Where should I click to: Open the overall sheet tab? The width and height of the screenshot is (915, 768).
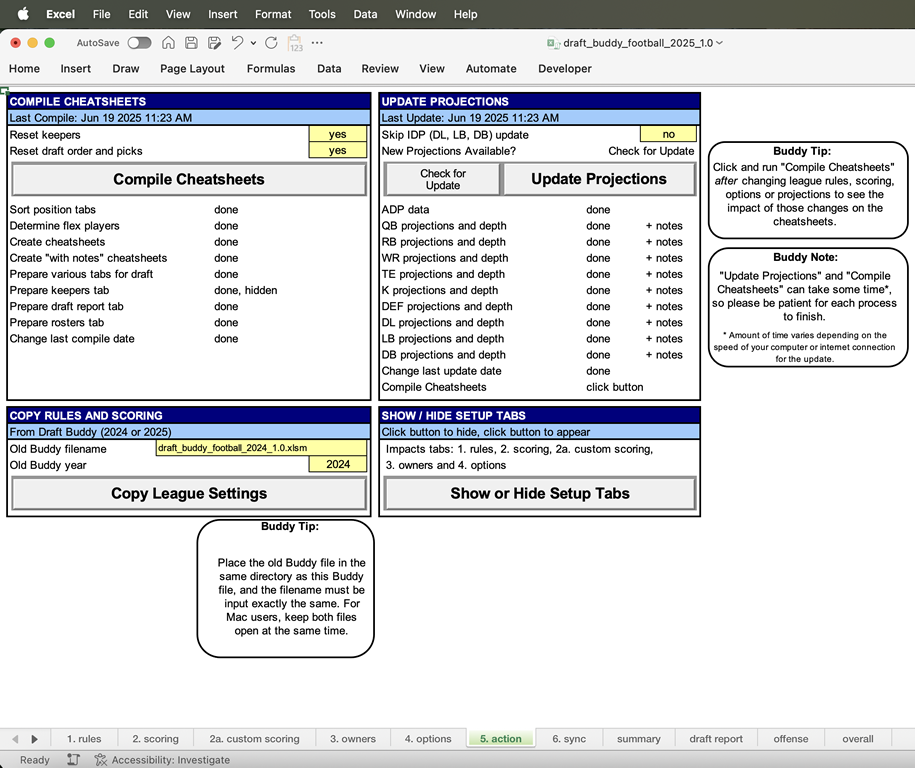pos(858,739)
